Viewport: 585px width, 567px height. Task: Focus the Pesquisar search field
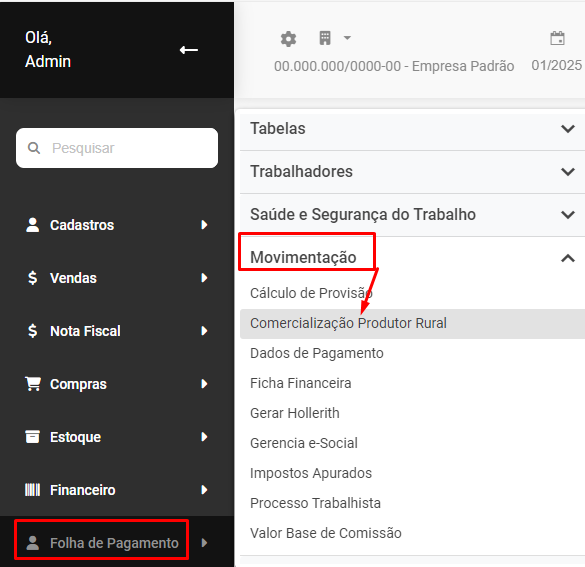(x=117, y=148)
